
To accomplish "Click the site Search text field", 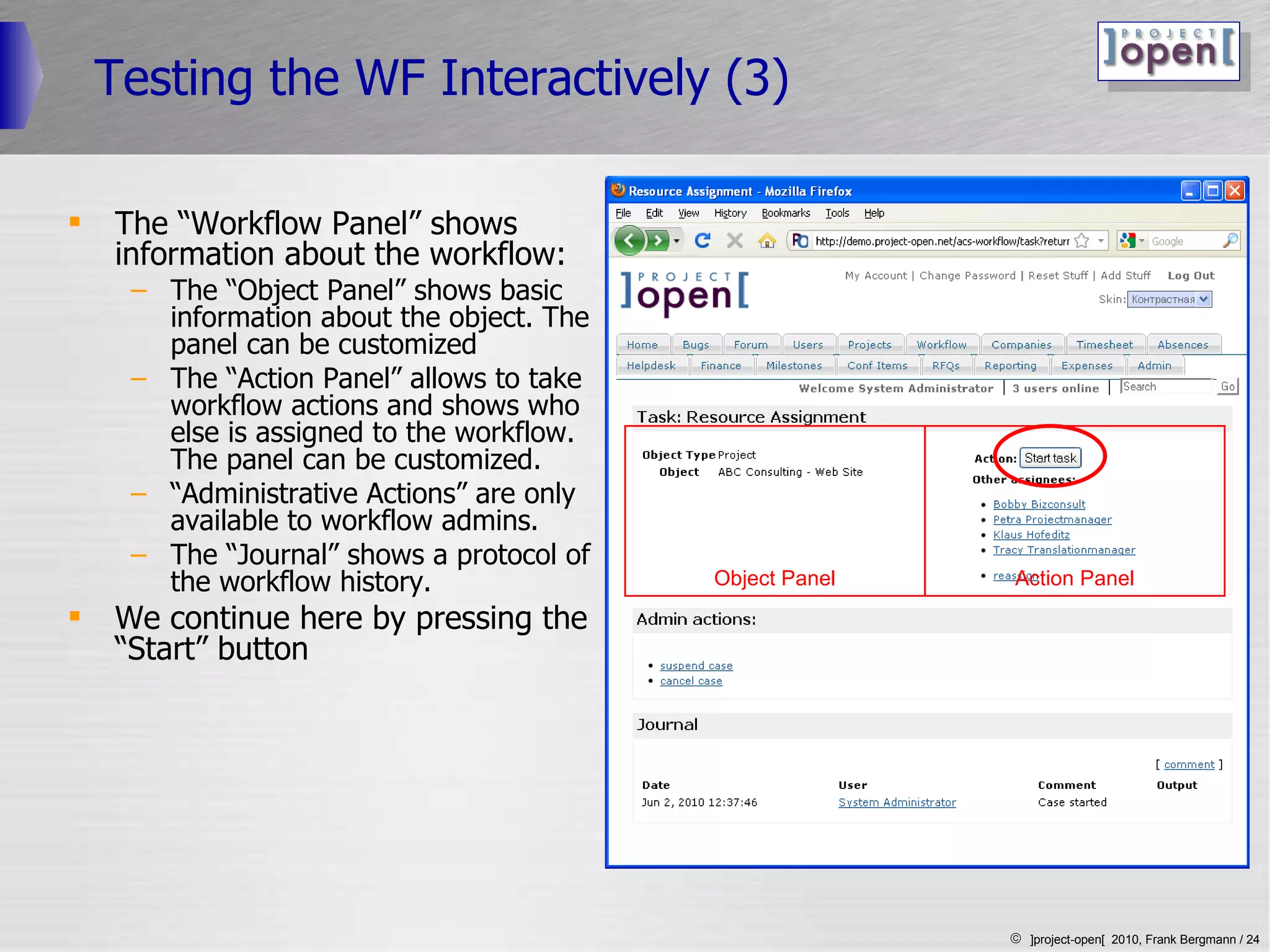I will tap(1166, 387).
